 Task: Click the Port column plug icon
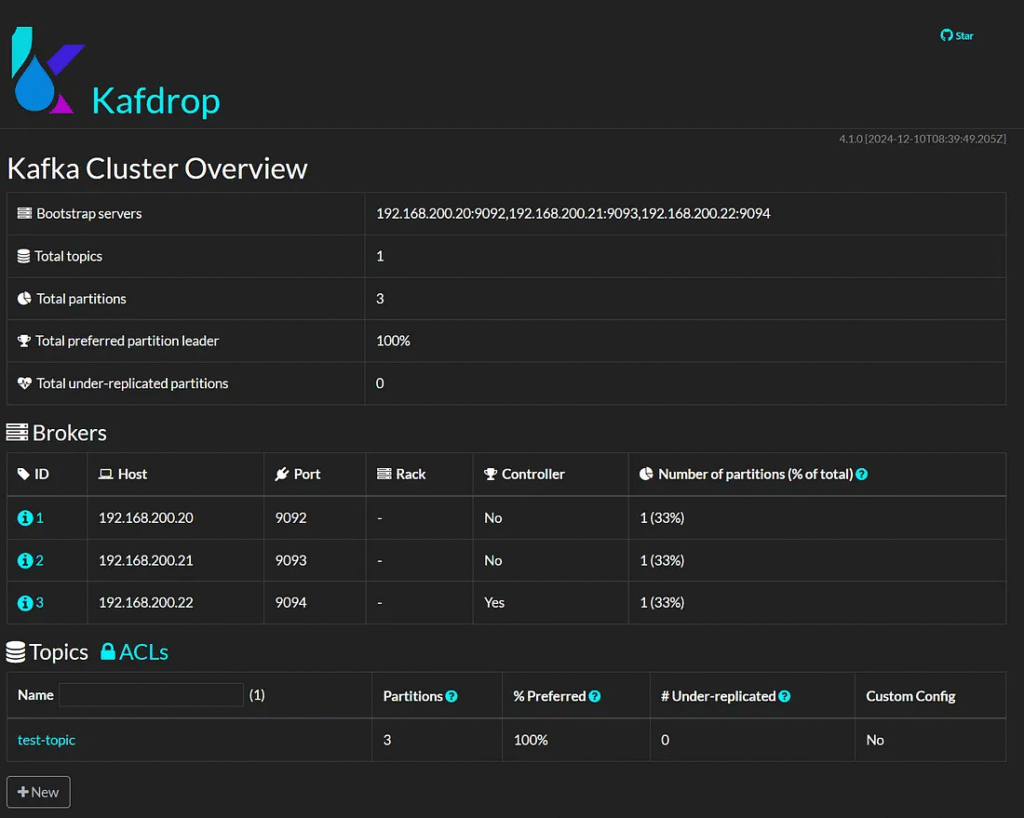click(x=281, y=474)
